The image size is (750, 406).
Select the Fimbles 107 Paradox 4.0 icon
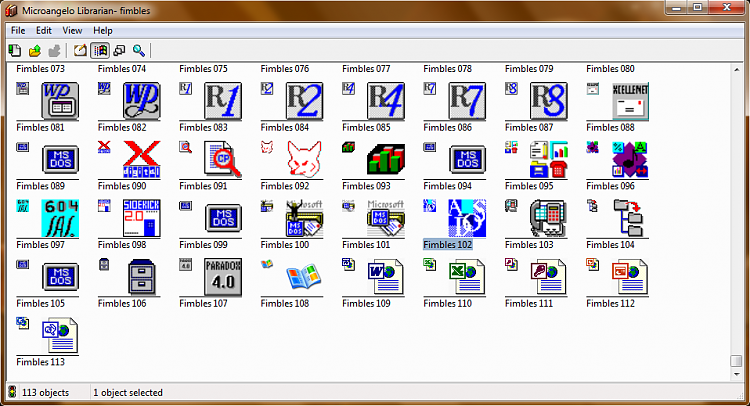coord(223,277)
